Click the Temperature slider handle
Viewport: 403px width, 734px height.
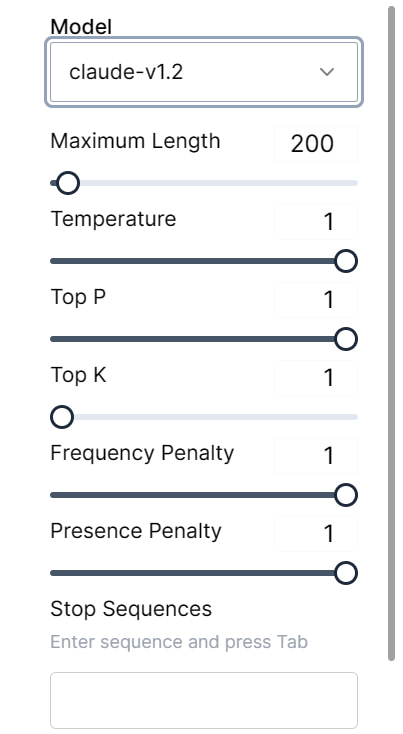coord(346,261)
